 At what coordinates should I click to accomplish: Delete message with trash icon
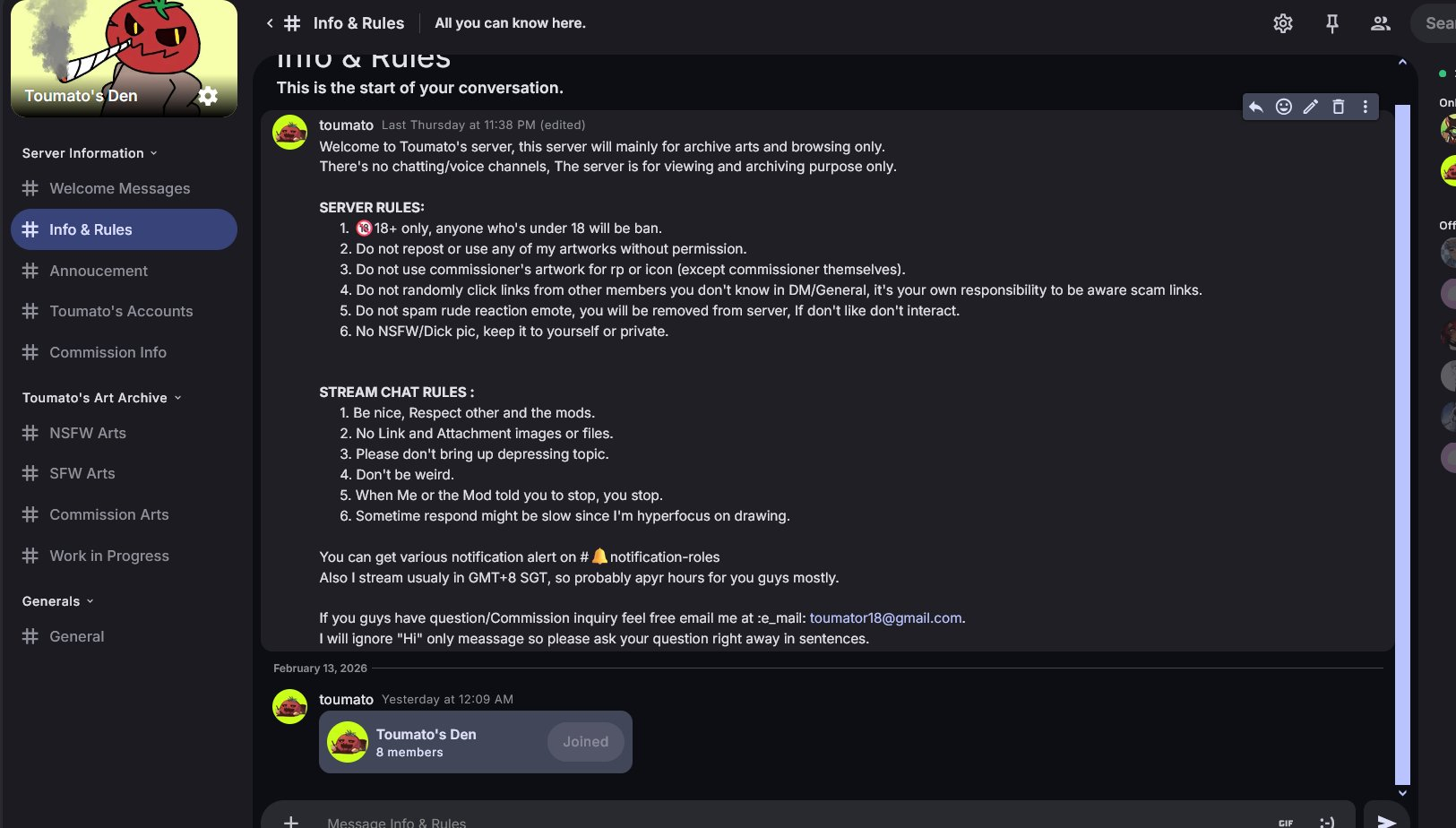(x=1339, y=107)
